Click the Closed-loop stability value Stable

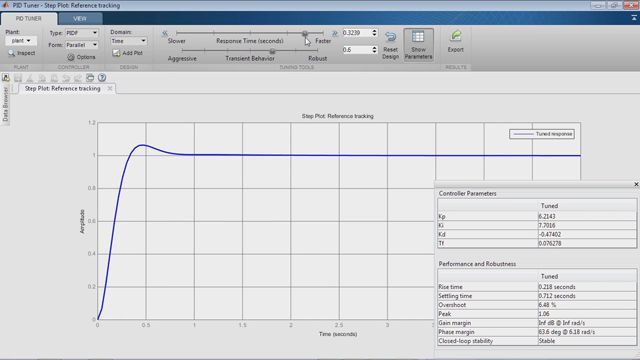[x=587, y=341]
